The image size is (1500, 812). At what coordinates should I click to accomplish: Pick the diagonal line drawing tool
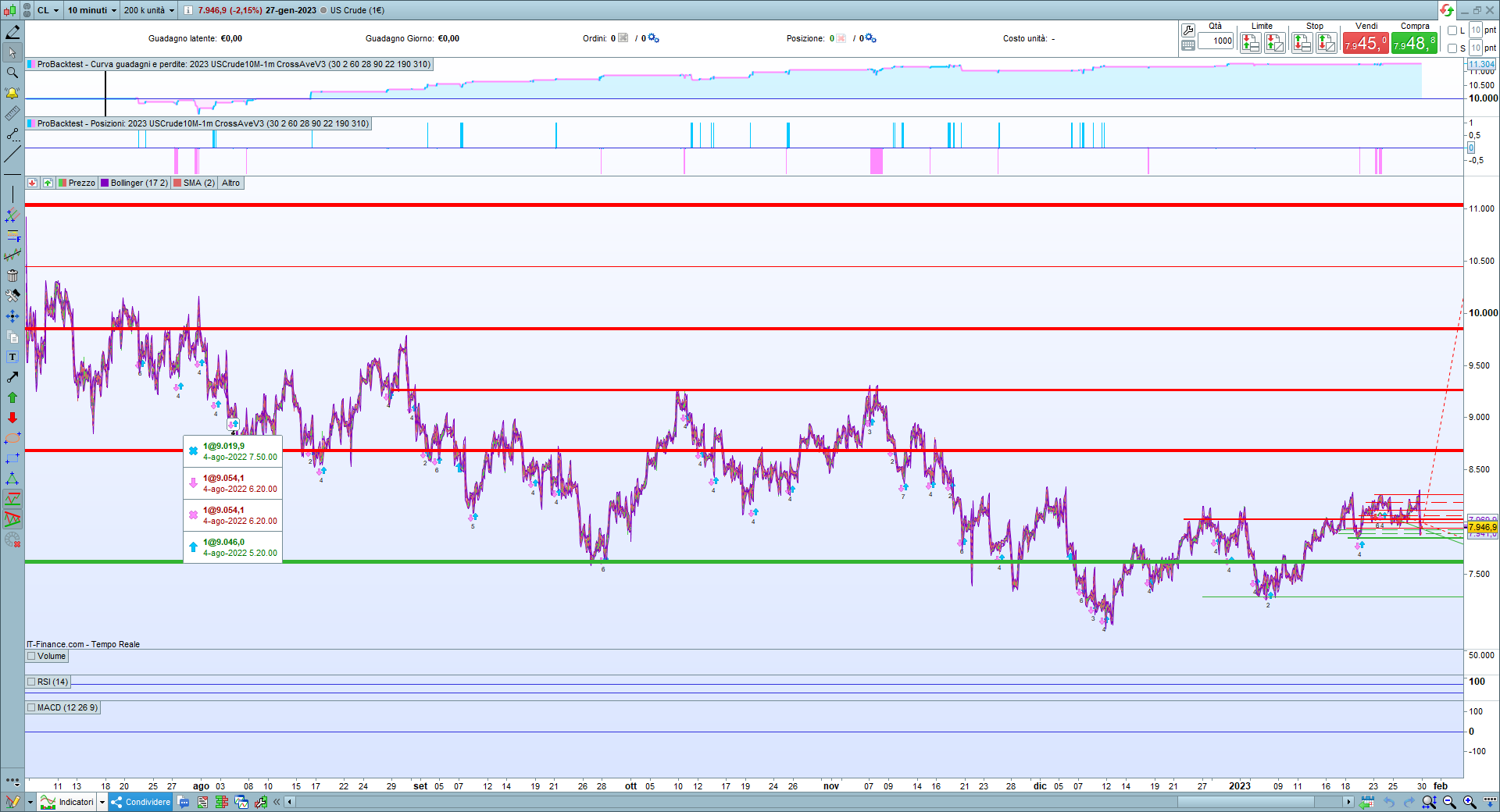12,154
